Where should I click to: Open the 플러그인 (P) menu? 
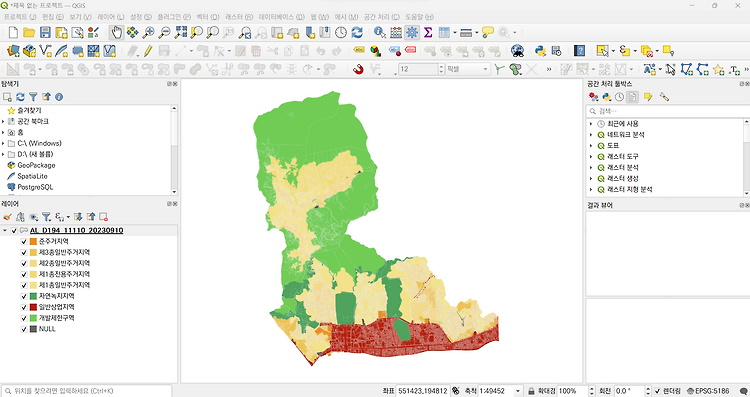[x=174, y=17]
